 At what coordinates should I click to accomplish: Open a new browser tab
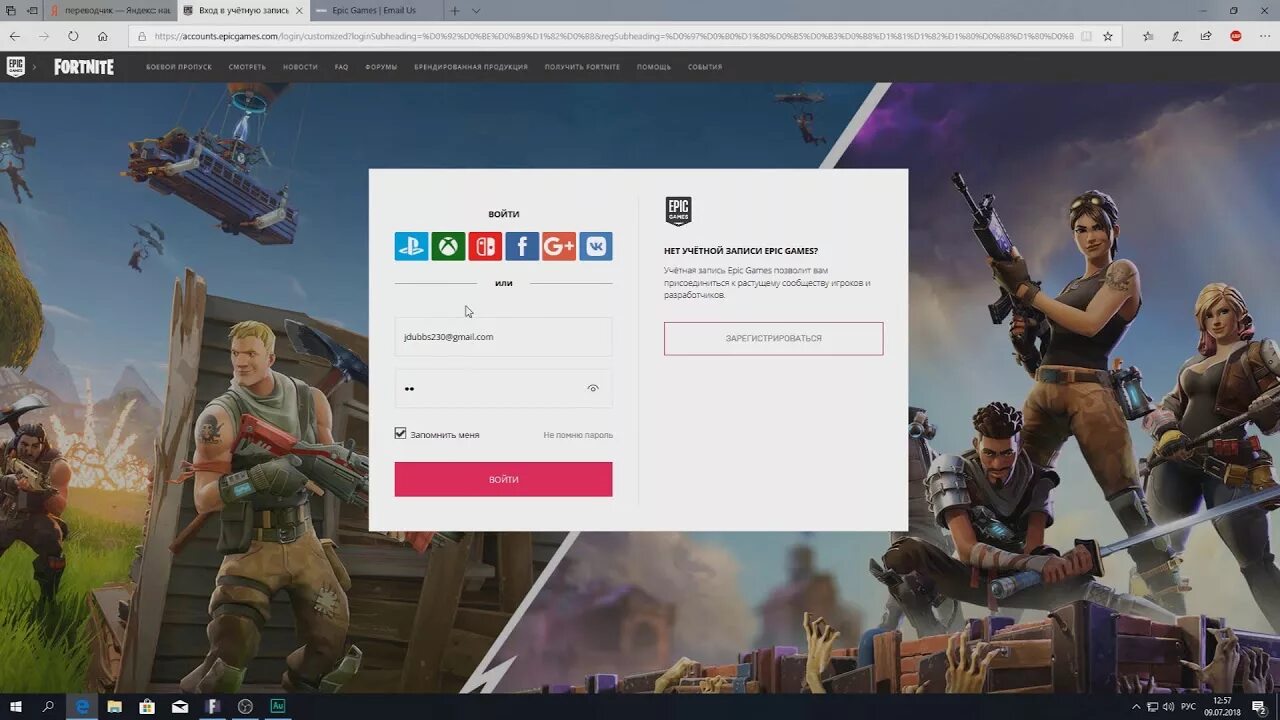[455, 10]
